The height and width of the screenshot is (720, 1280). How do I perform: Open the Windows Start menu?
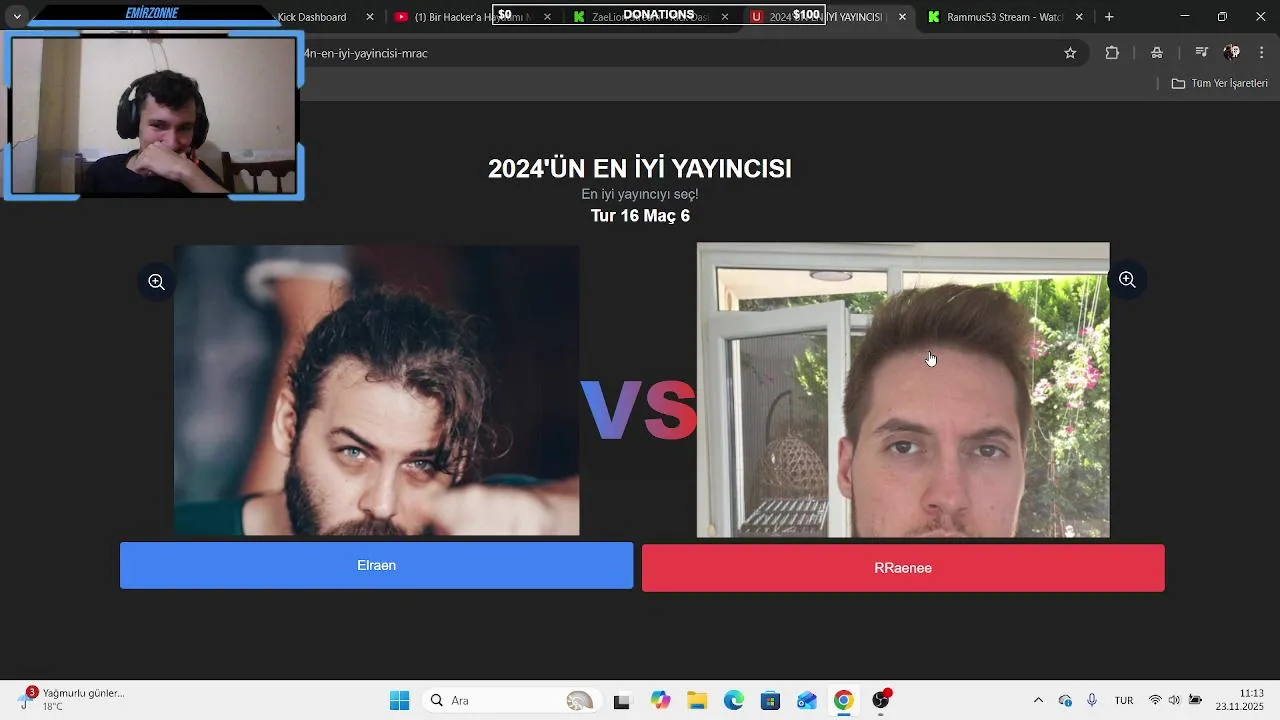point(399,701)
